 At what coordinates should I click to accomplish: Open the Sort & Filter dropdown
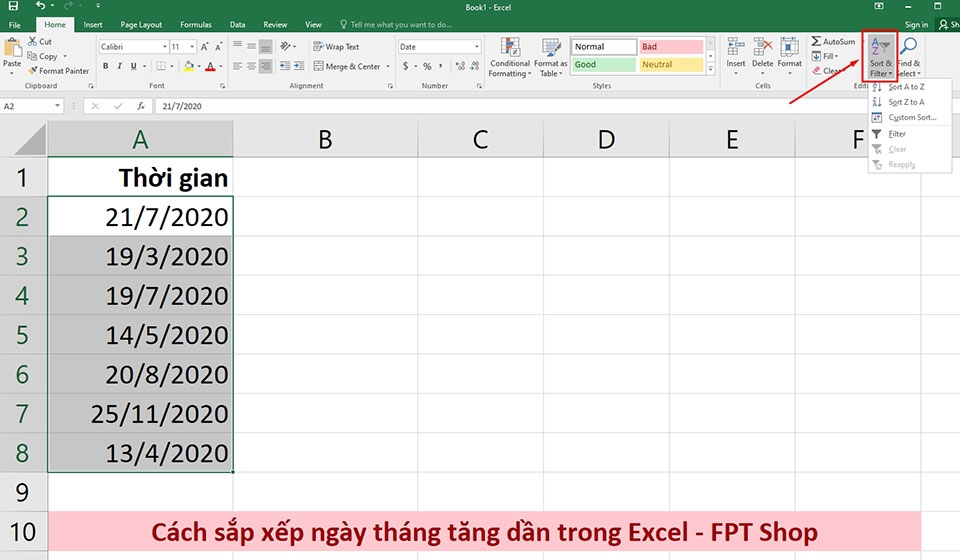point(880,58)
